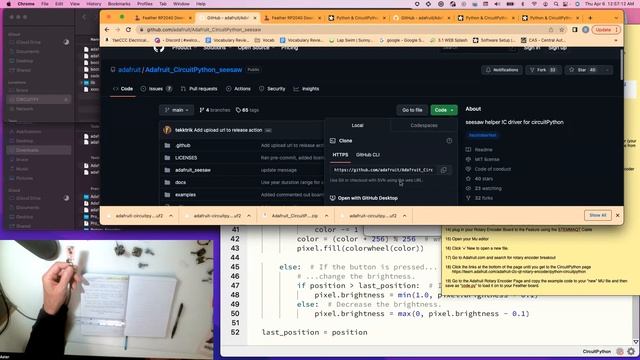Viewport: 640px width, 360px height.
Task: Go back using Chrome's back arrow
Action: point(107,30)
